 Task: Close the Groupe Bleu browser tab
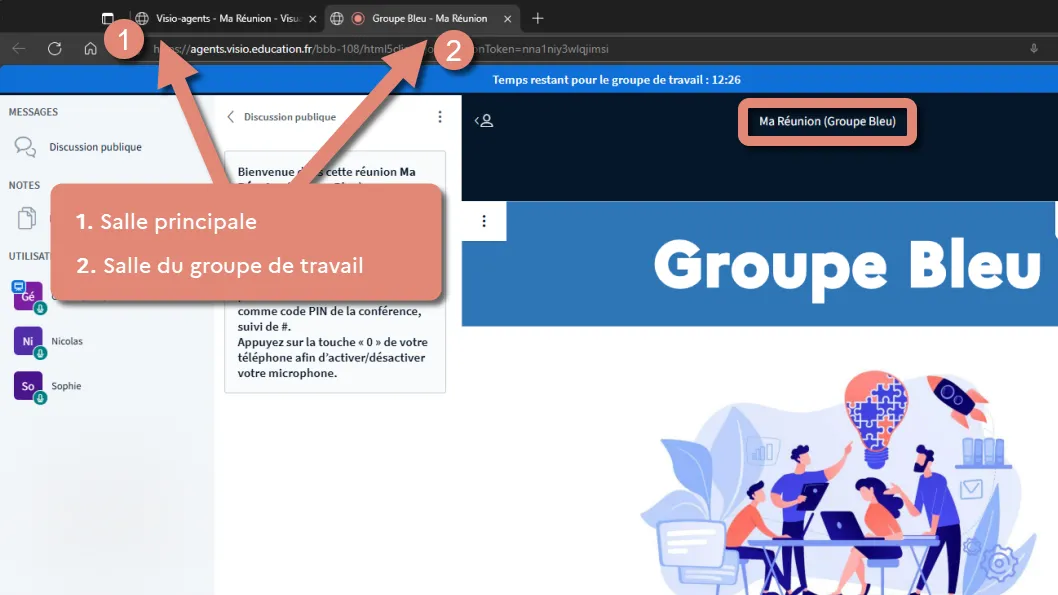507,19
